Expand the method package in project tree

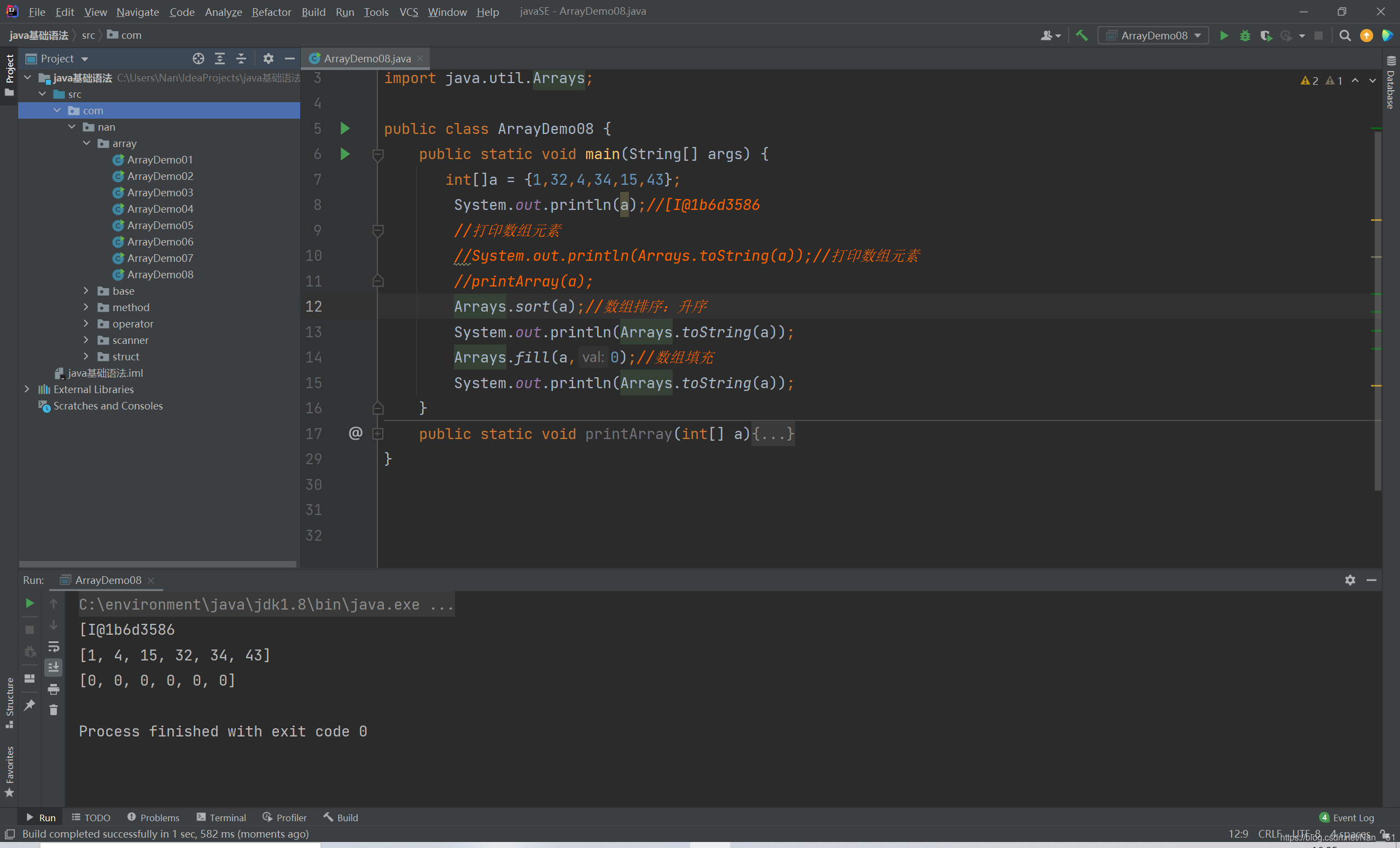pyautogui.click(x=86, y=307)
